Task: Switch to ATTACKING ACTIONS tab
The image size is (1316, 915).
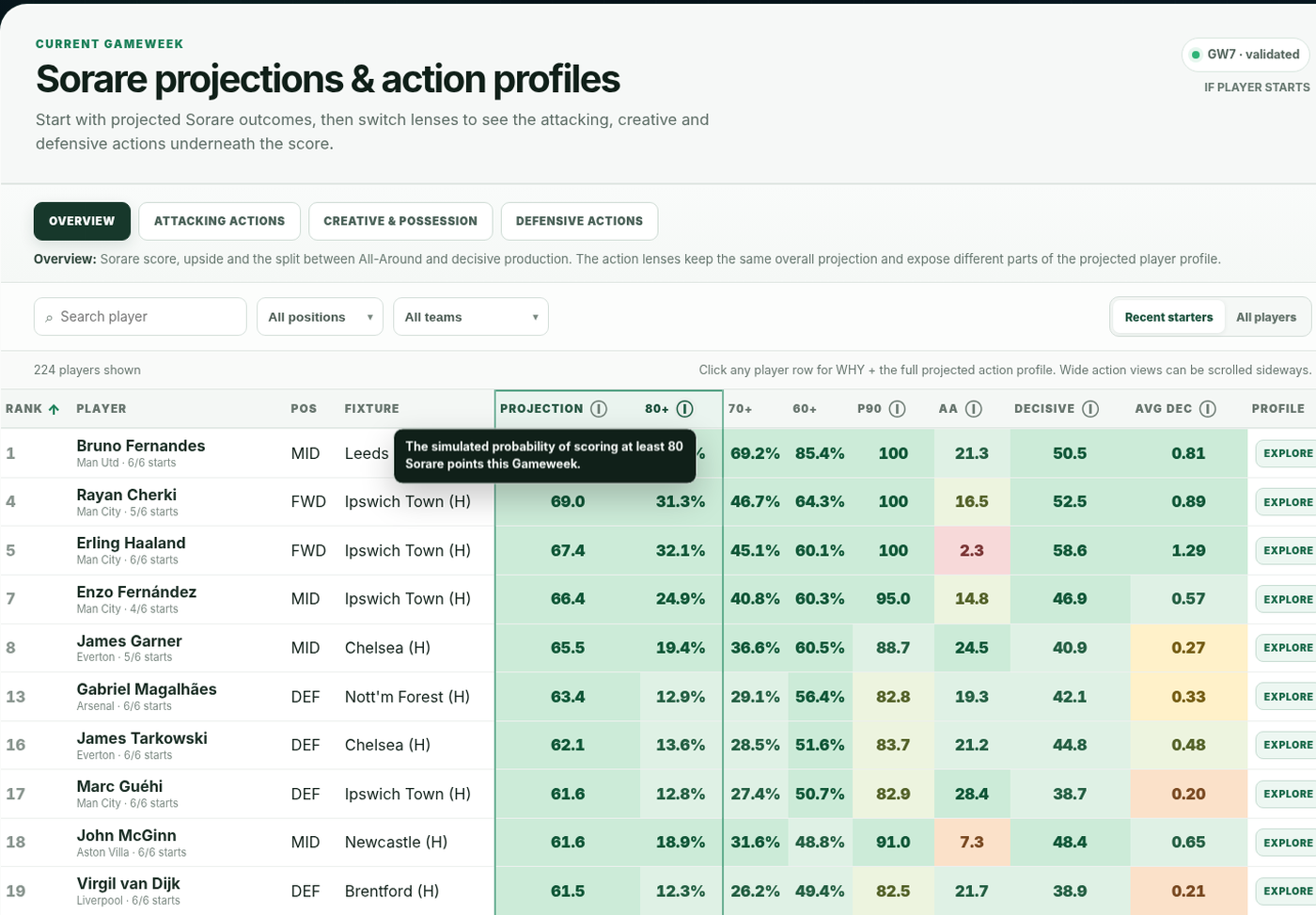Action: coord(219,221)
